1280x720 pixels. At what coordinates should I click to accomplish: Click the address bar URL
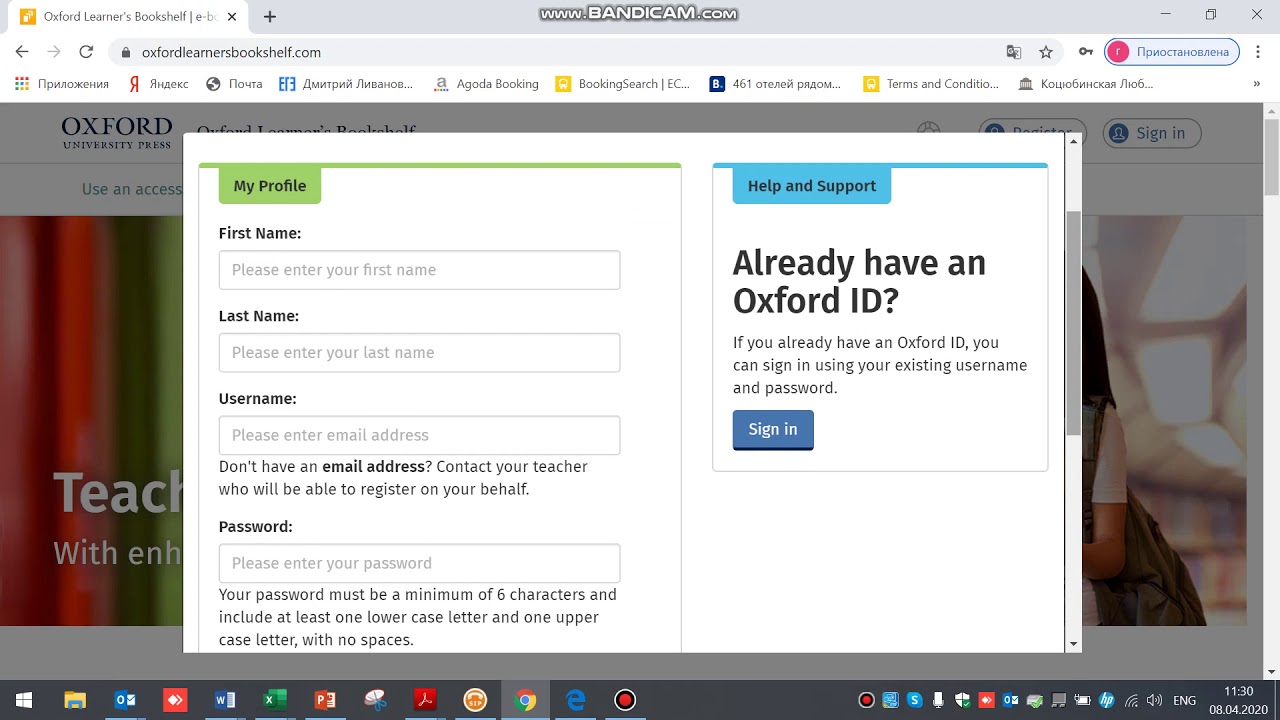[231, 52]
